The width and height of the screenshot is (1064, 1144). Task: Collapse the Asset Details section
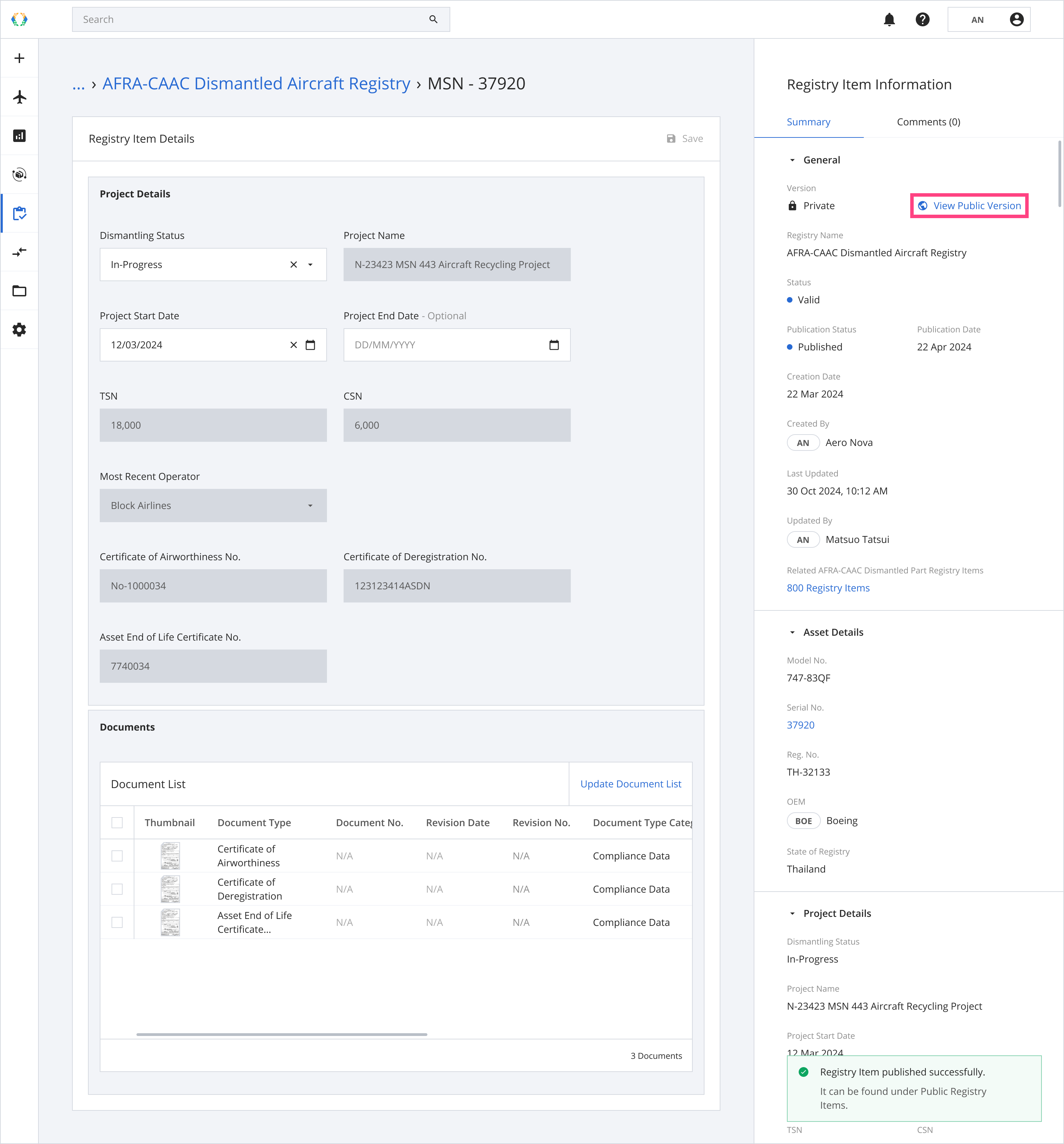tap(792, 633)
